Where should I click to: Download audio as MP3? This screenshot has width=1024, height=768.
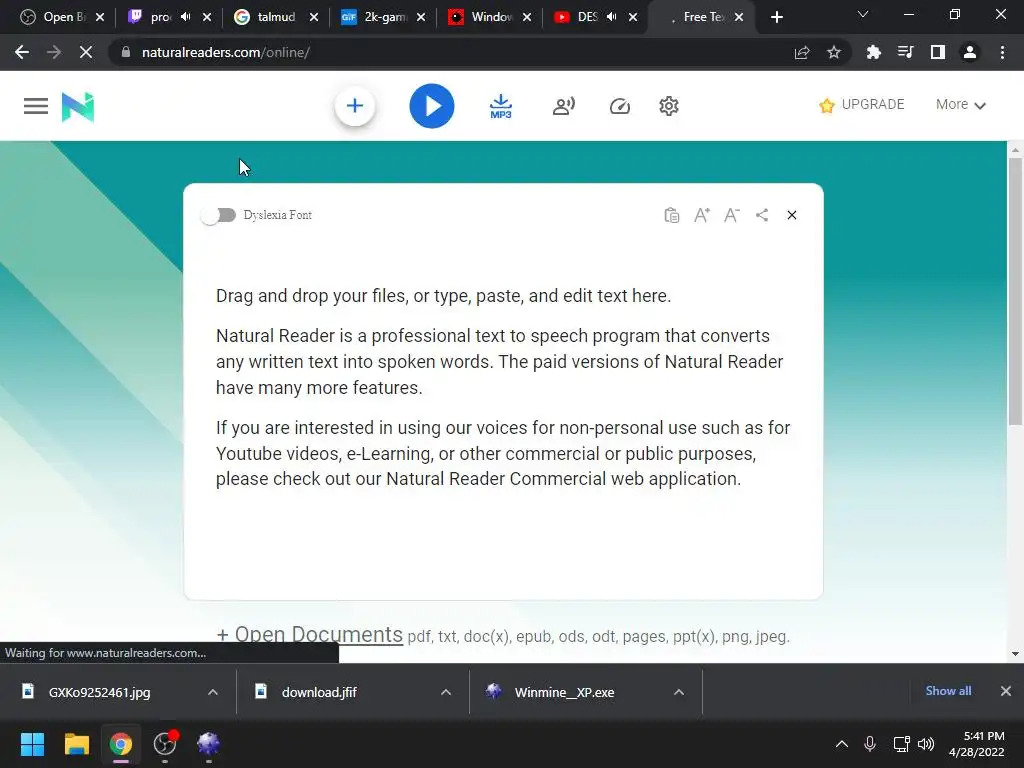[x=501, y=106]
